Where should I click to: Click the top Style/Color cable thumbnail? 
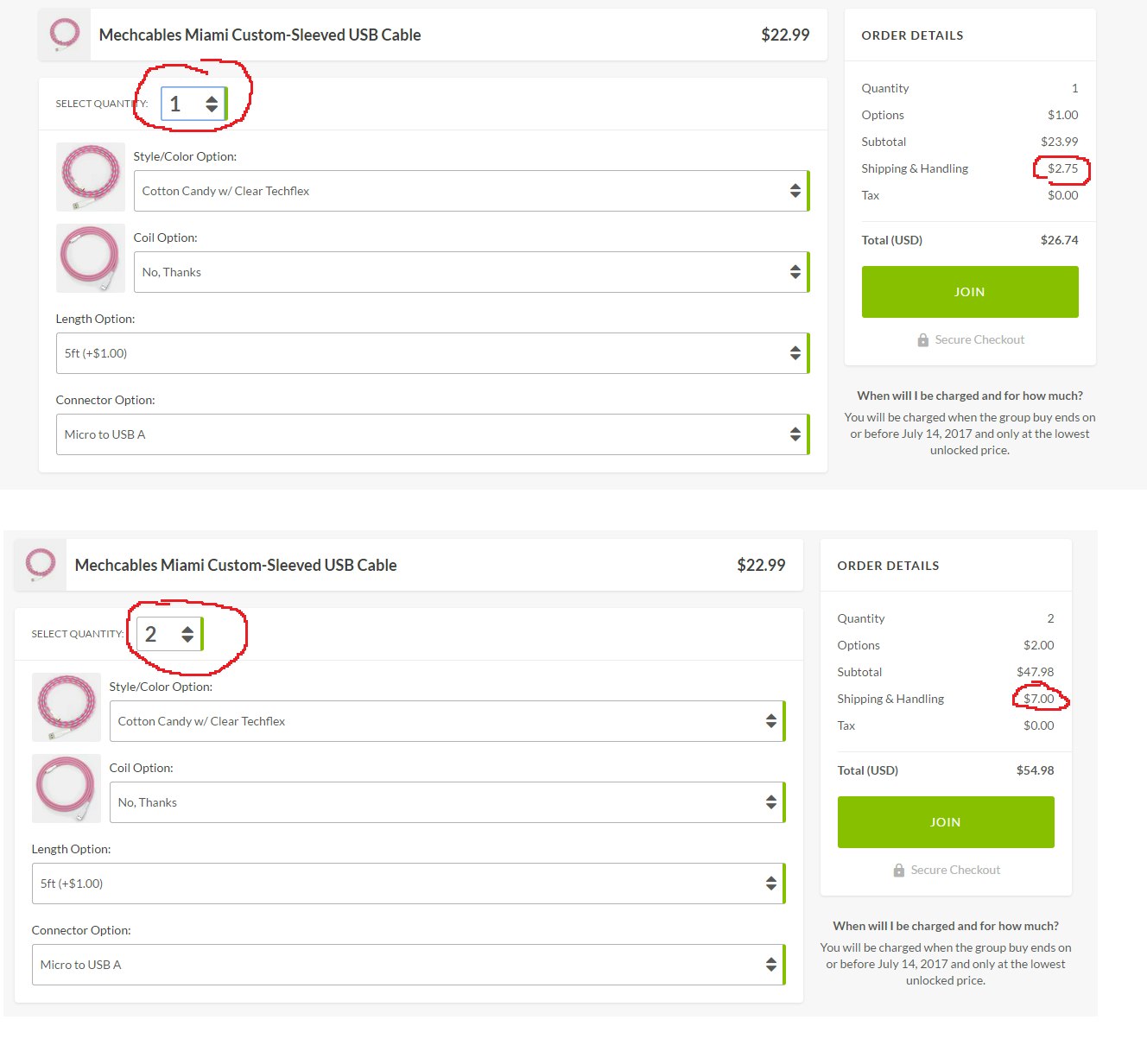click(91, 177)
